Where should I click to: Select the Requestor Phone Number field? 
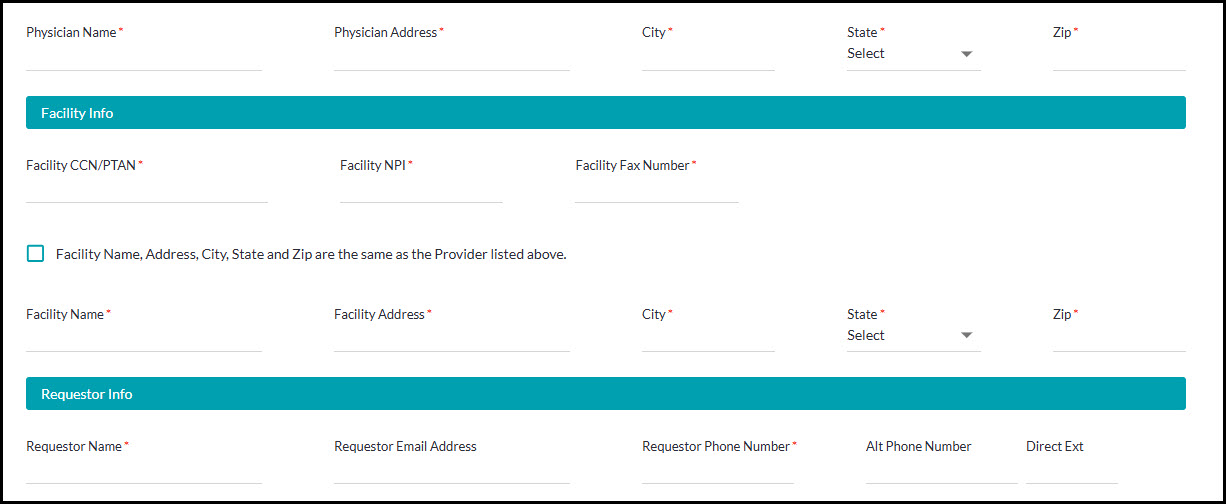(717, 470)
